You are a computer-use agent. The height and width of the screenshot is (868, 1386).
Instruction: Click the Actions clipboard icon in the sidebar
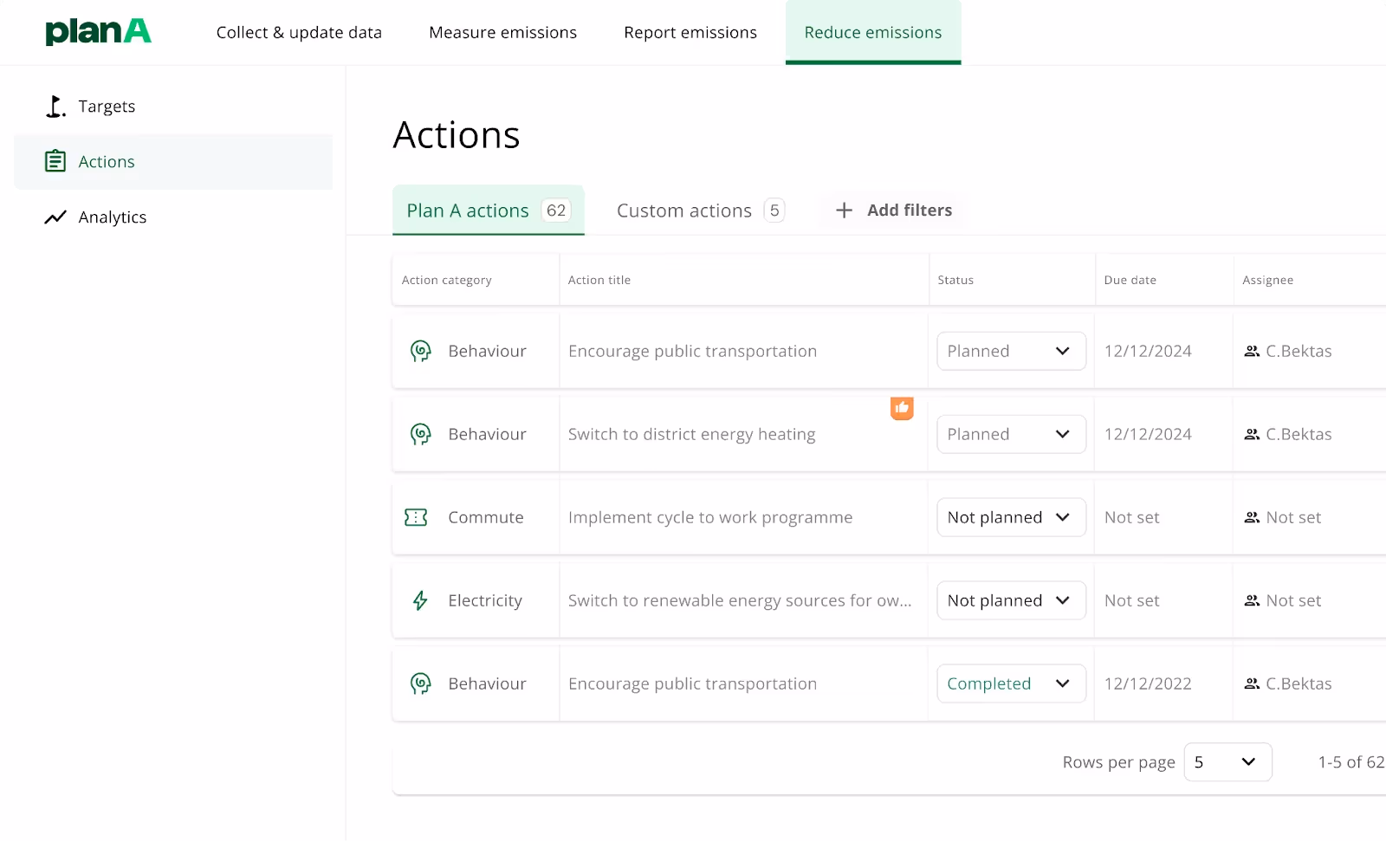(x=55, y=161)
